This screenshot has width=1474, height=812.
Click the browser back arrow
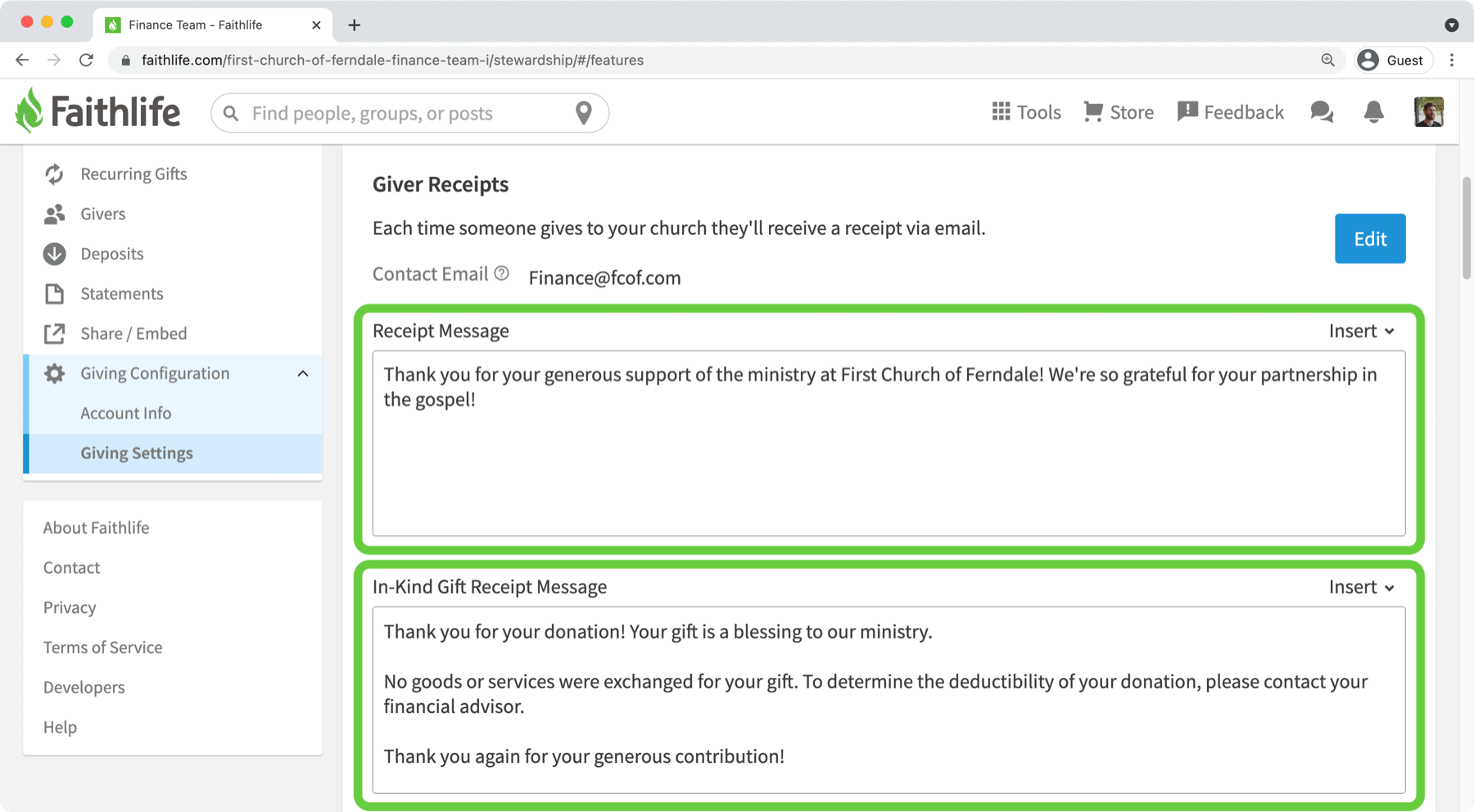[22, 60]
